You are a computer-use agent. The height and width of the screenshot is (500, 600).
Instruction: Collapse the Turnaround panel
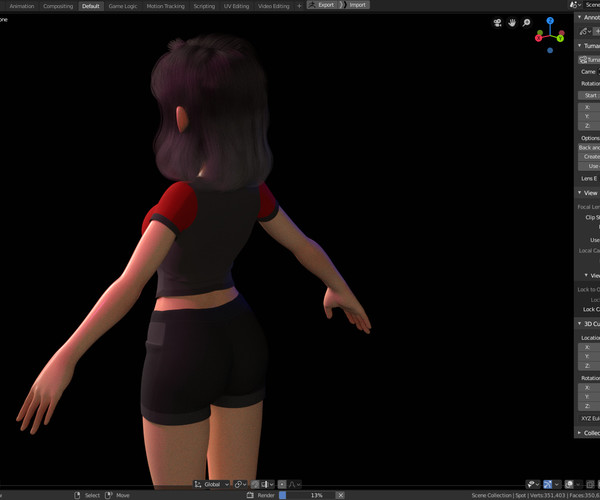pos(580,45)
